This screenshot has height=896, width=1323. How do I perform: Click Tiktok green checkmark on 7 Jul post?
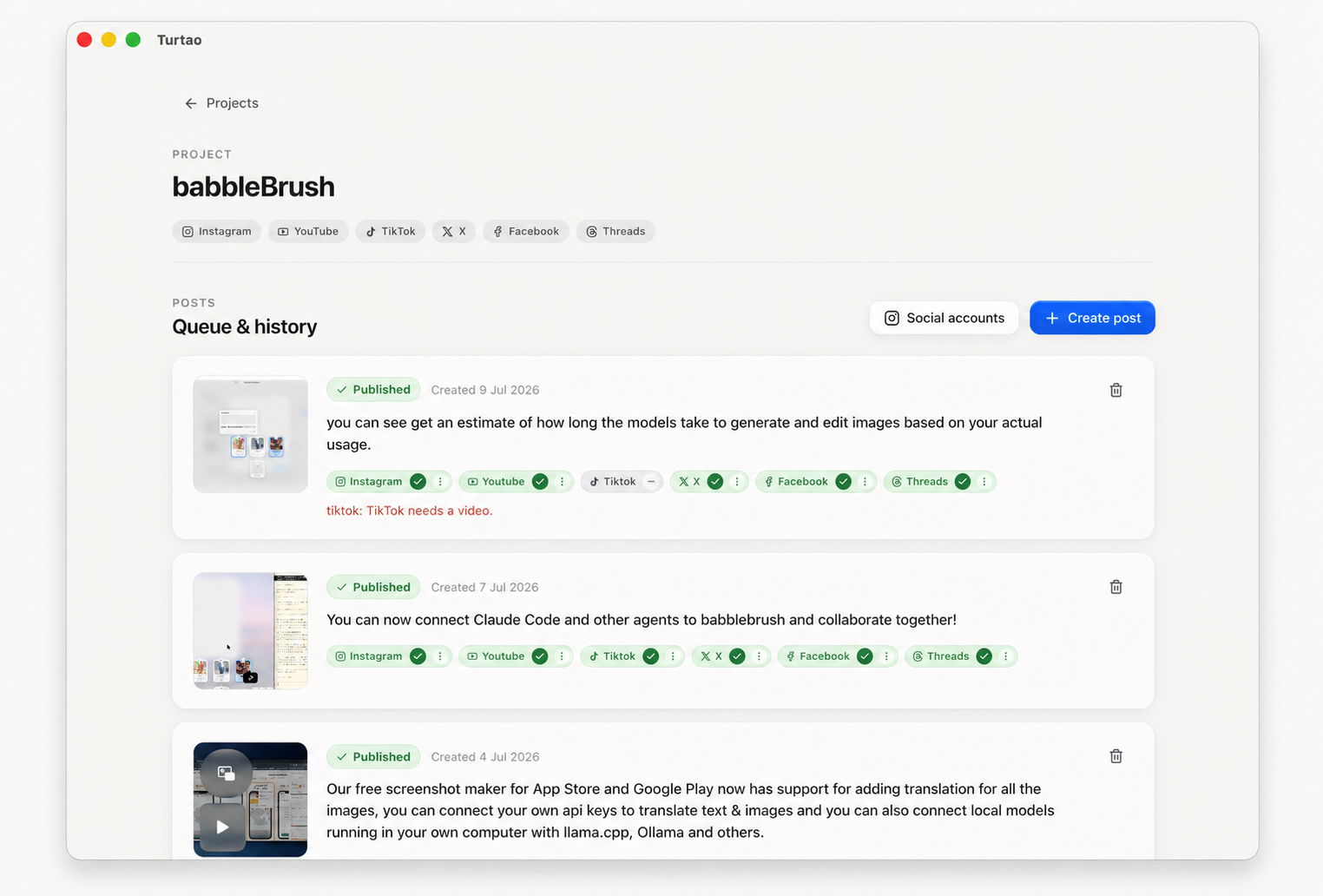tap(650, 656)
